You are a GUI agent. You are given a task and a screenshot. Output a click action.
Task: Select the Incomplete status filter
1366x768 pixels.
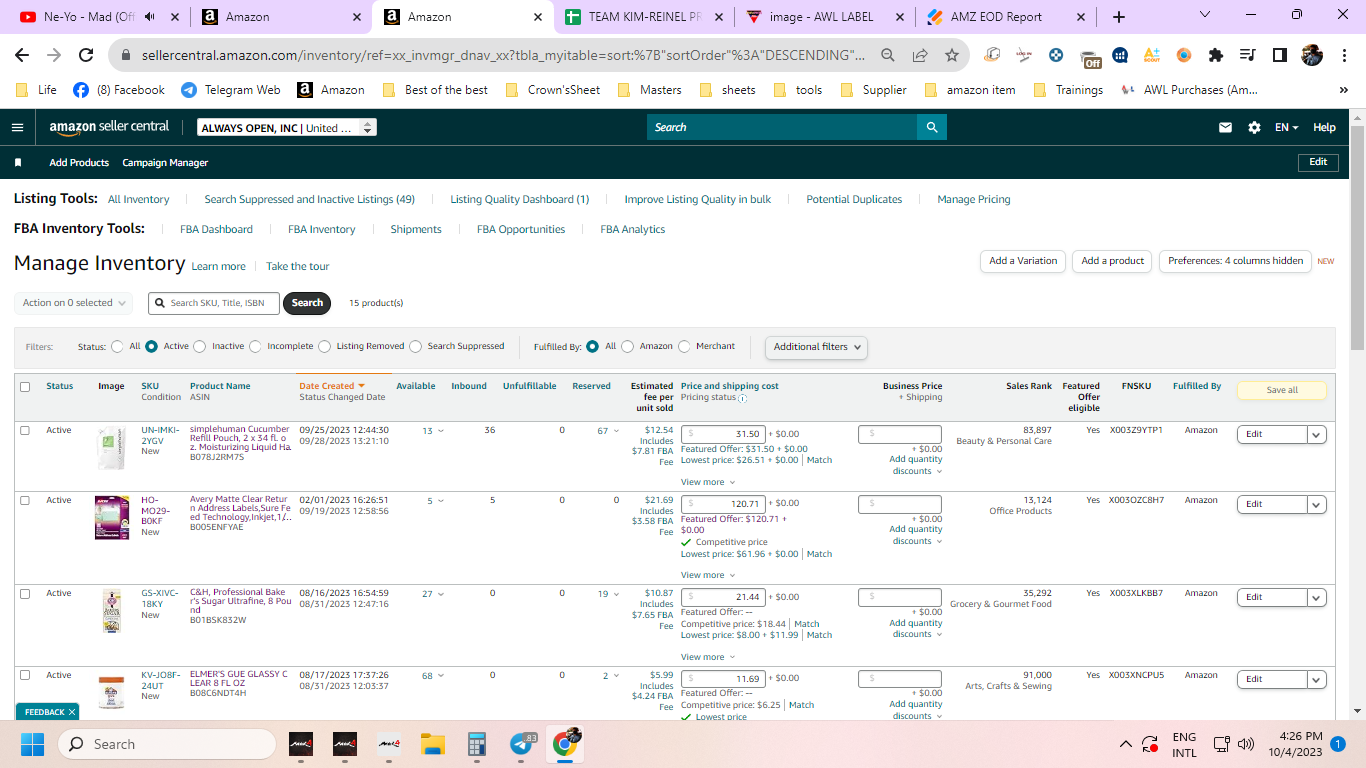(x=255, y=346)
